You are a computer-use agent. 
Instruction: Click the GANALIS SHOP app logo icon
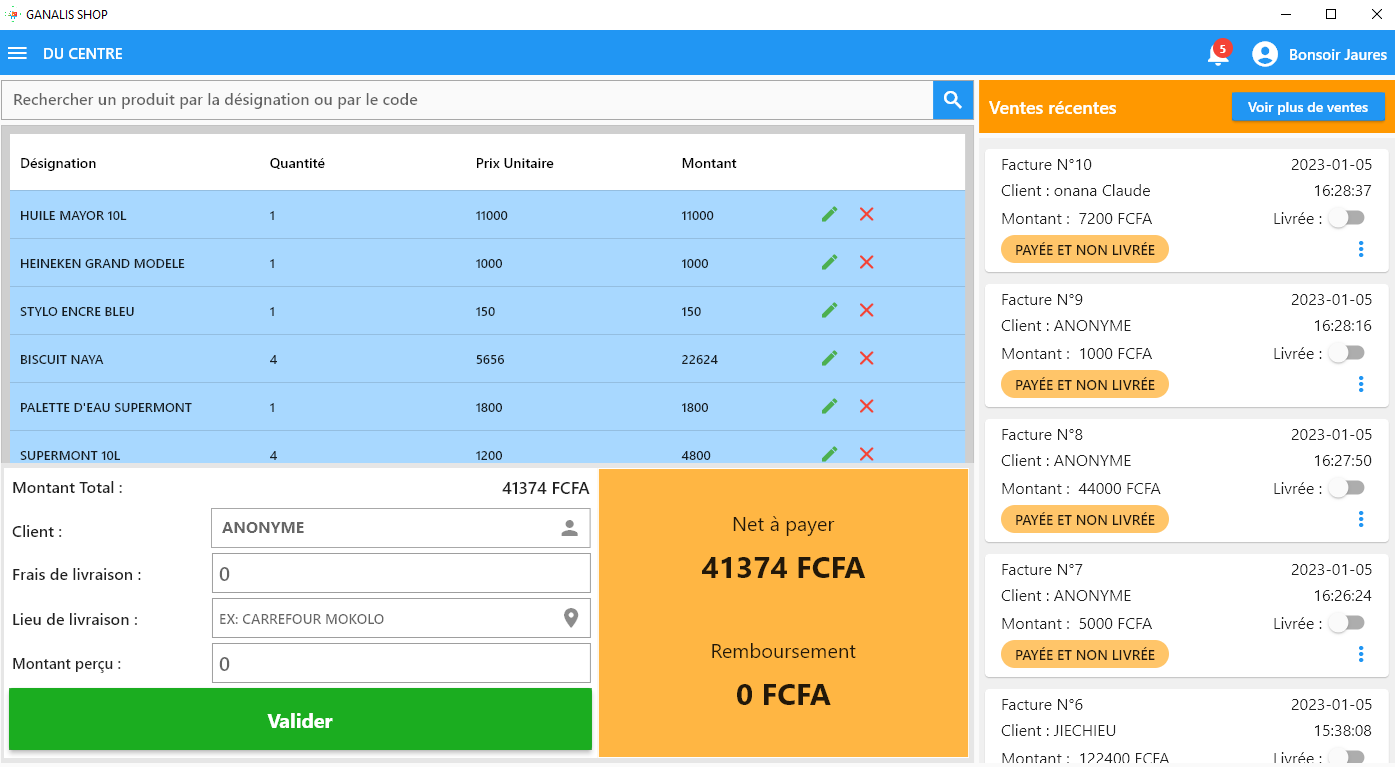13,14
